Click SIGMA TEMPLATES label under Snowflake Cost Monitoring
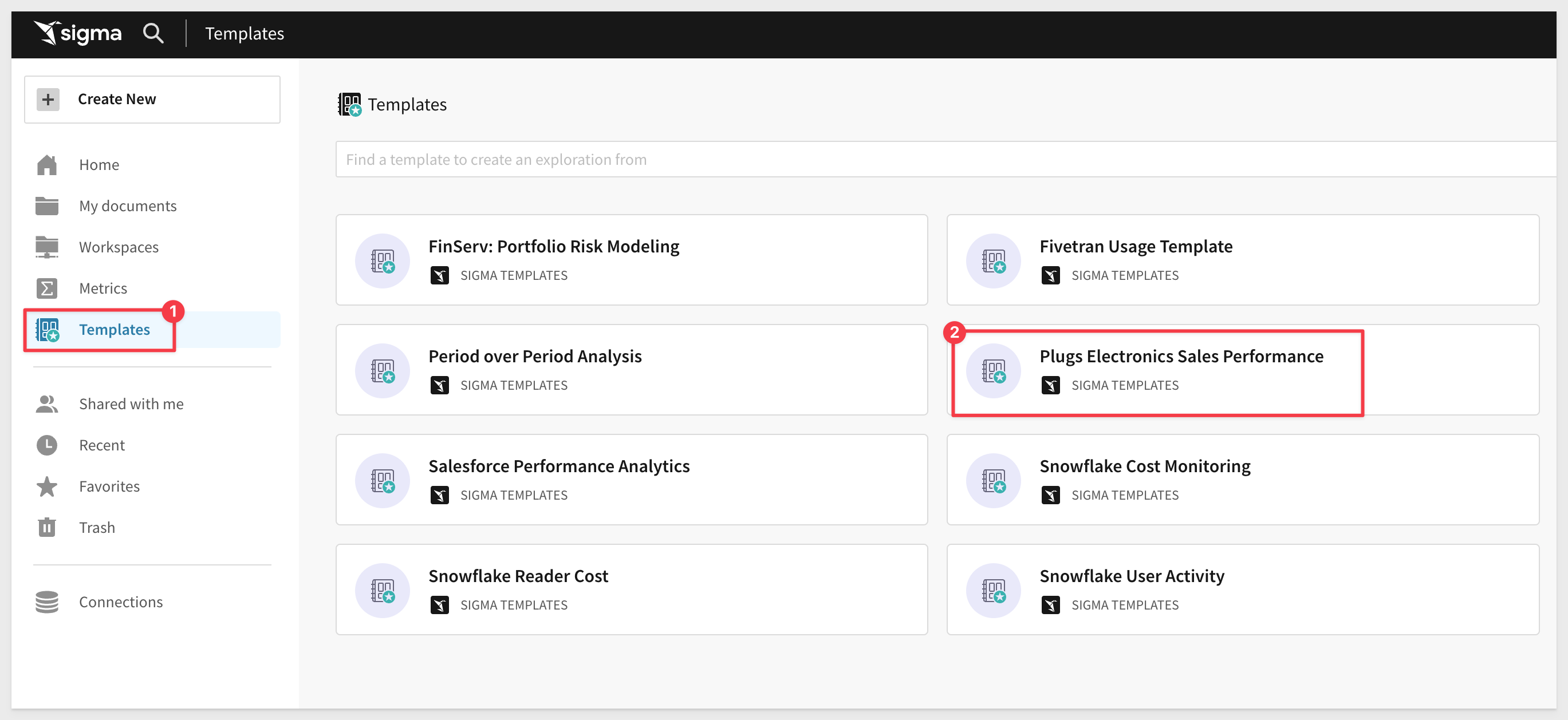Viewport: 1568px width, 720px height. coord(1125,495)
